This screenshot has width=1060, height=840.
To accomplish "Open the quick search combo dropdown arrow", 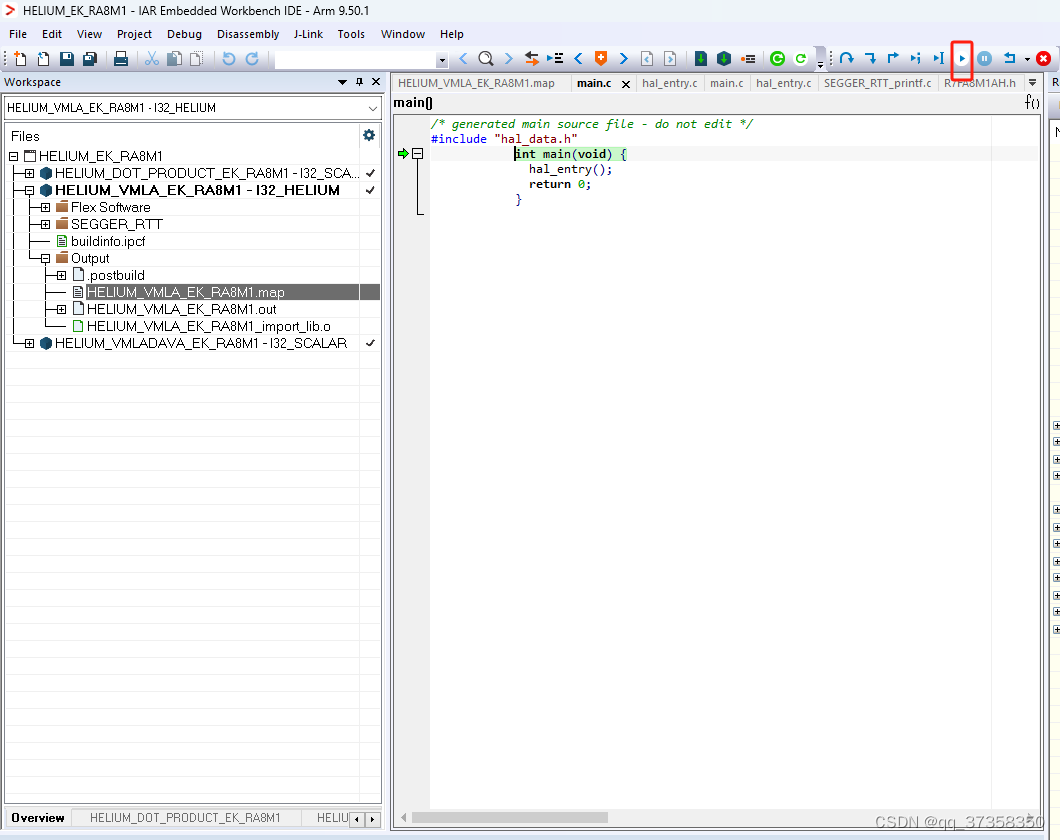I will 442,60.
